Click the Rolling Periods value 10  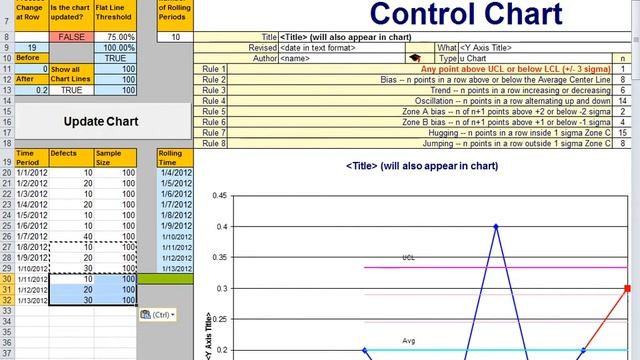(176, 37)
